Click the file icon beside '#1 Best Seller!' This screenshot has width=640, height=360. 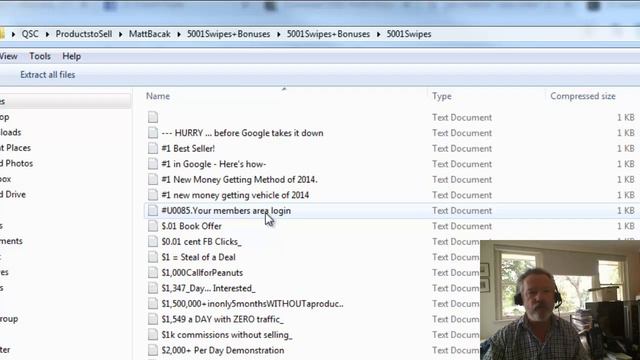(153, 148)
